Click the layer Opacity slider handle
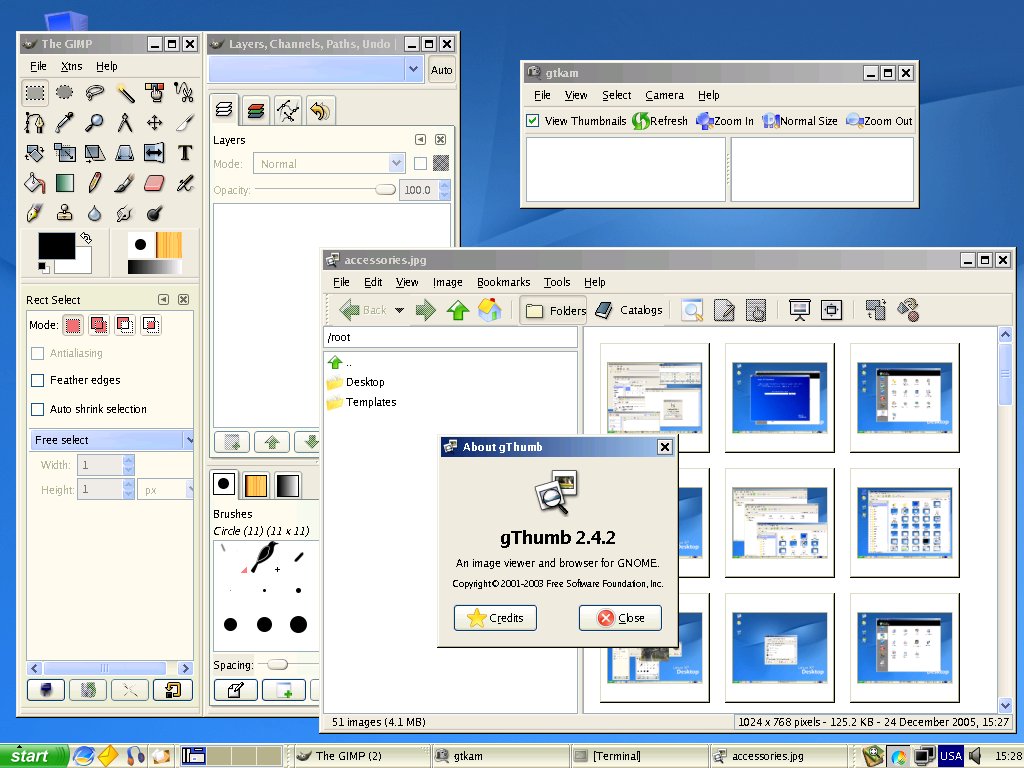 tap(385, 190)
